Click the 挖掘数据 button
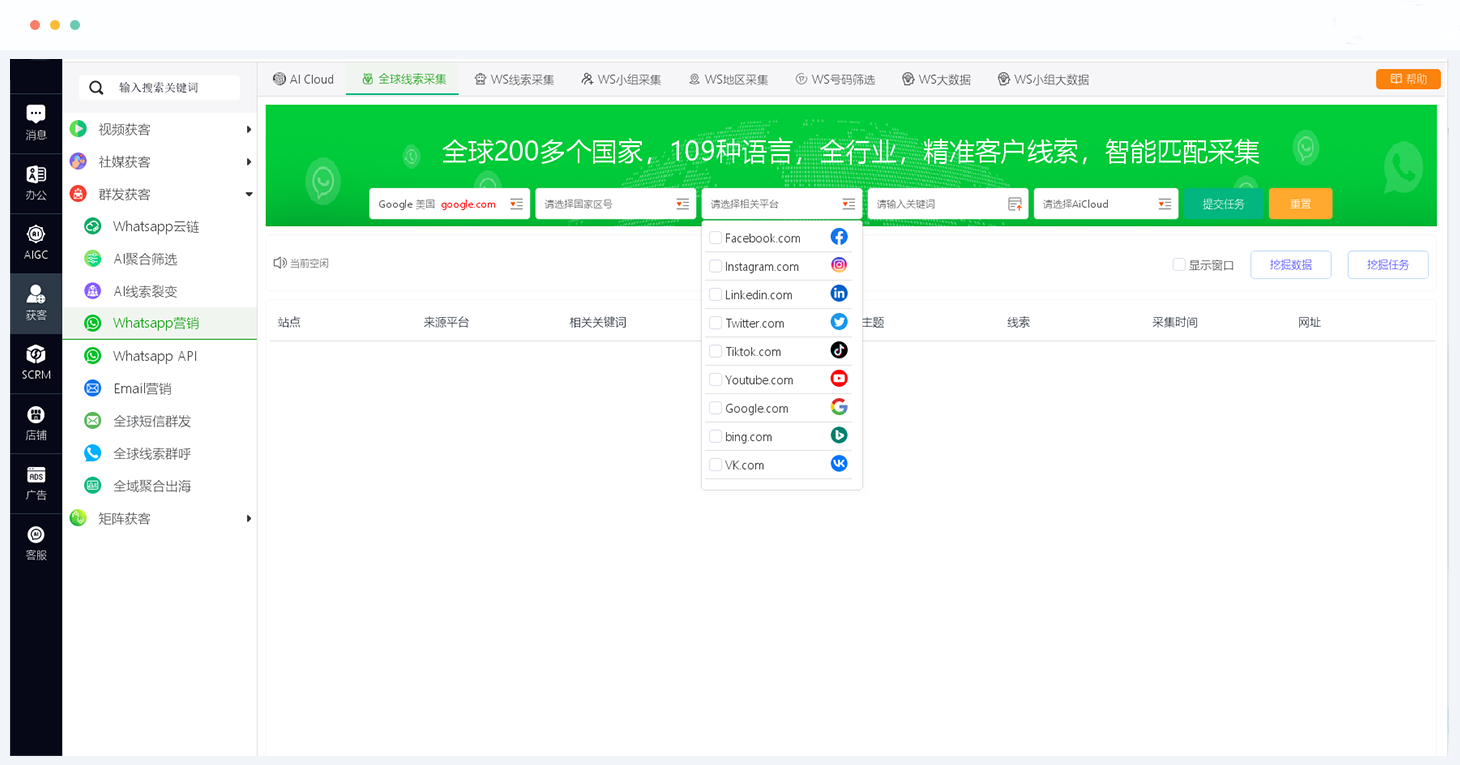1460x765 pixels. [1290, 265]
